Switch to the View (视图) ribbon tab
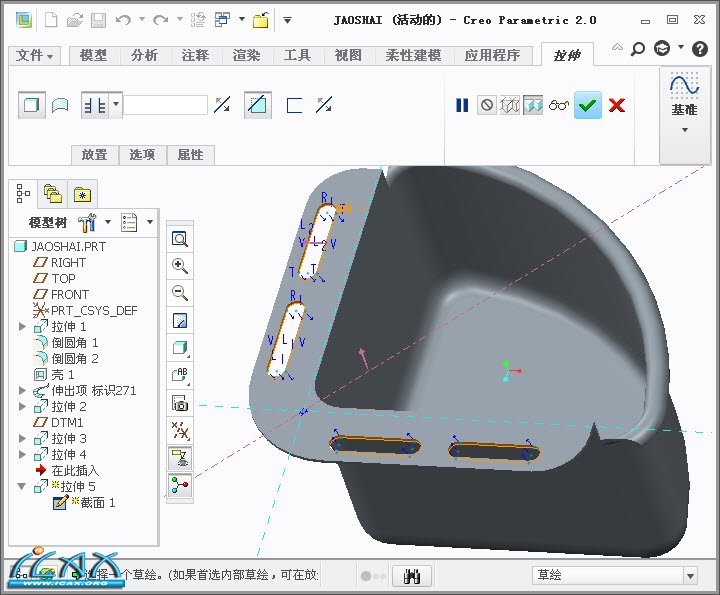Screen dimensions: 720x595 pos(348,56)
